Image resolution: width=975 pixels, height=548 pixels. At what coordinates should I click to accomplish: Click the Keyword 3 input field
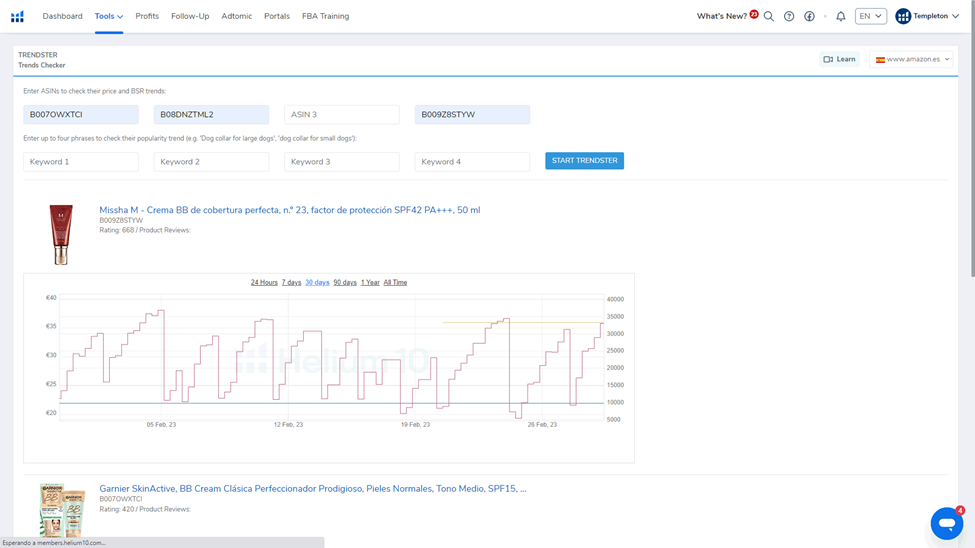(x=342, y=162)
